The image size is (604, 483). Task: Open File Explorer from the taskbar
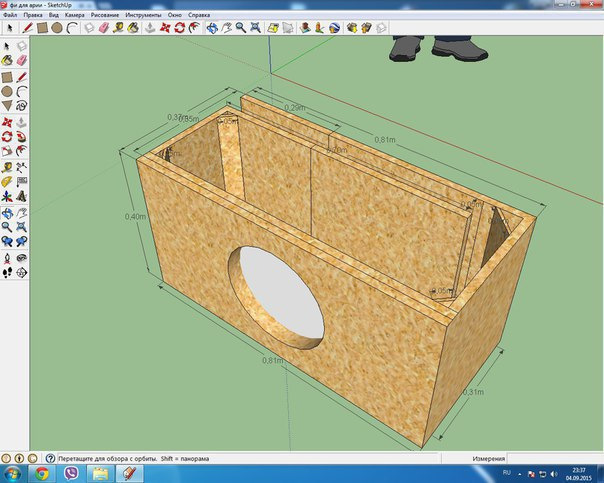(100, 473)
